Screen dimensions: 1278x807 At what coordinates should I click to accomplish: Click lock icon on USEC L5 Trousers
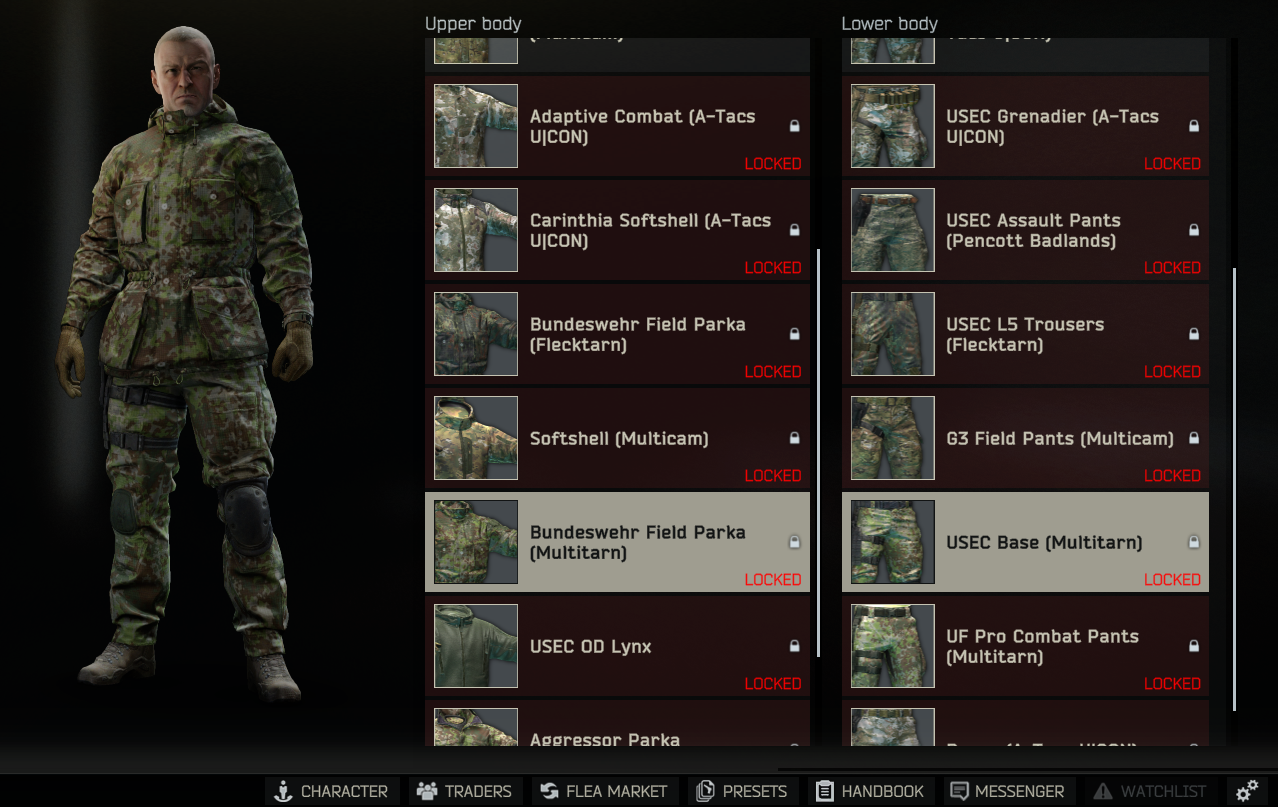(1193, 334)
